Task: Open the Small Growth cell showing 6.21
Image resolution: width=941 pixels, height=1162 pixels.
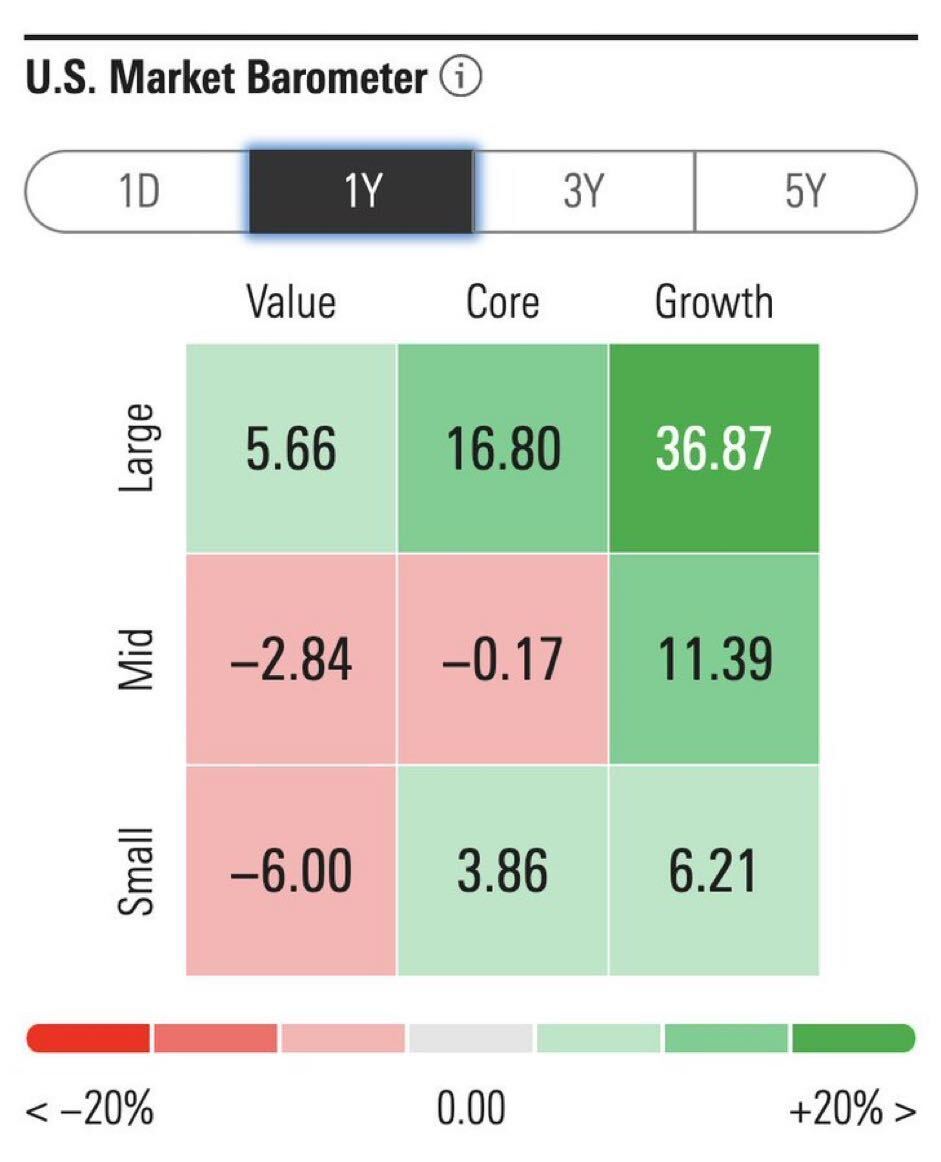Action: tap(714, 870)
